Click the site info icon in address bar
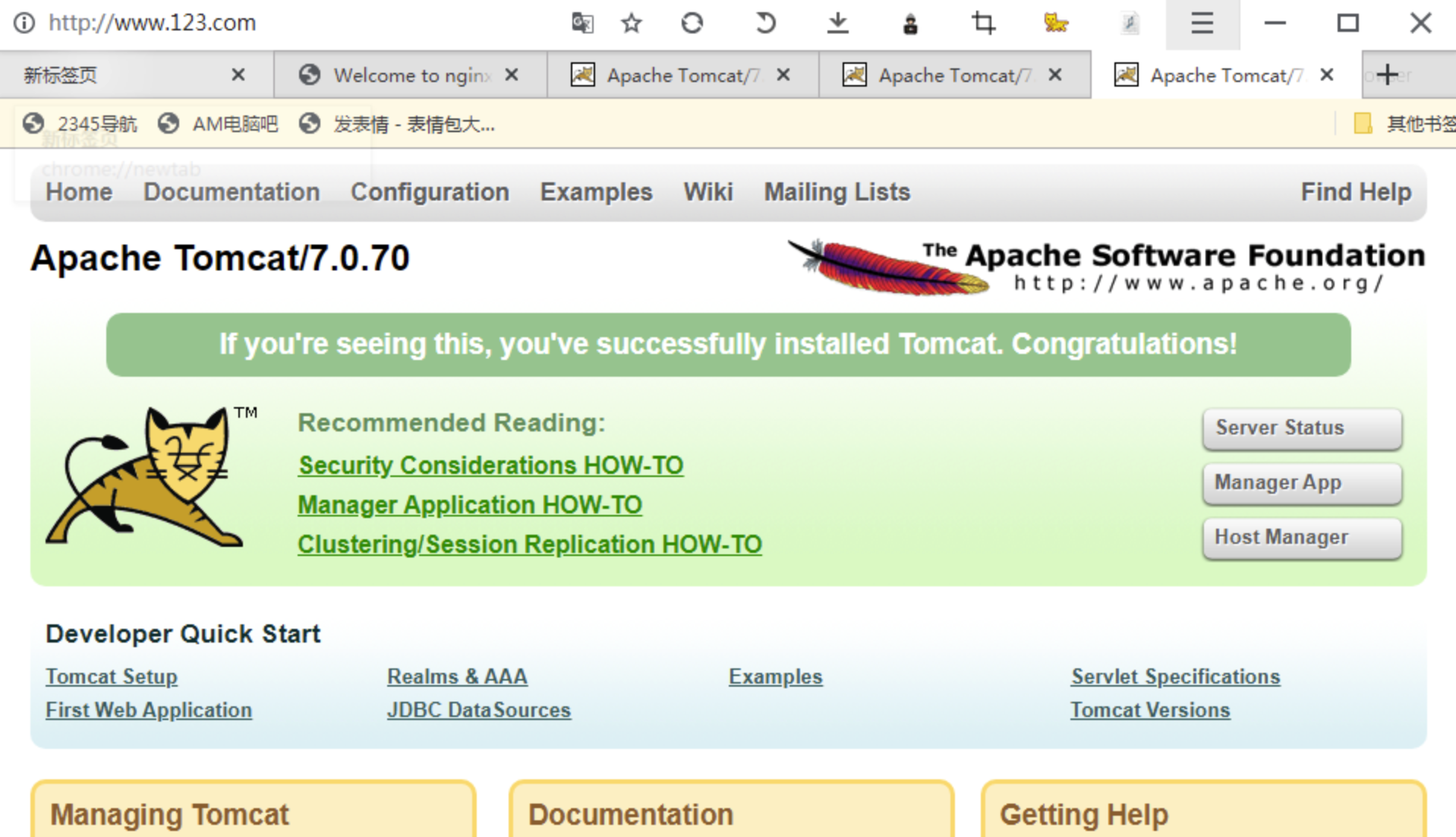1456x837 pixels. click(24, 23)
